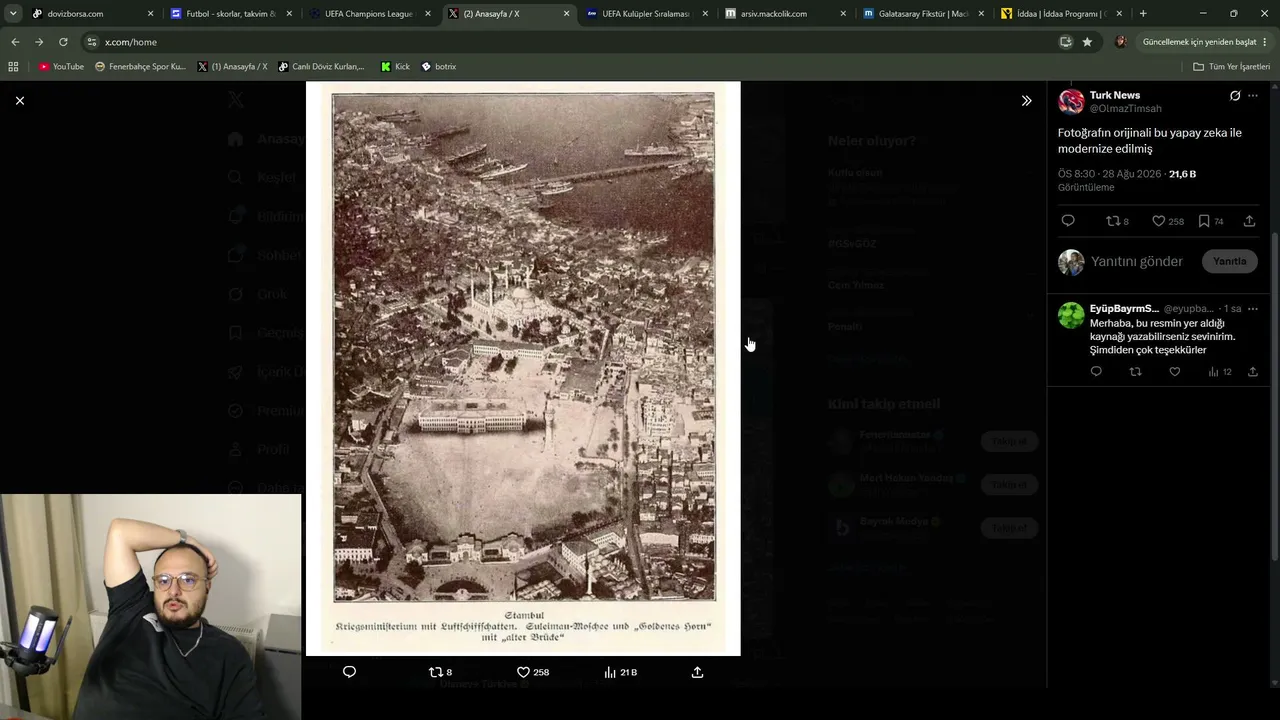The image size is (1280, 720).
Task: Click share icon below the enlarged photo
Action: click(x=697, y=672)
